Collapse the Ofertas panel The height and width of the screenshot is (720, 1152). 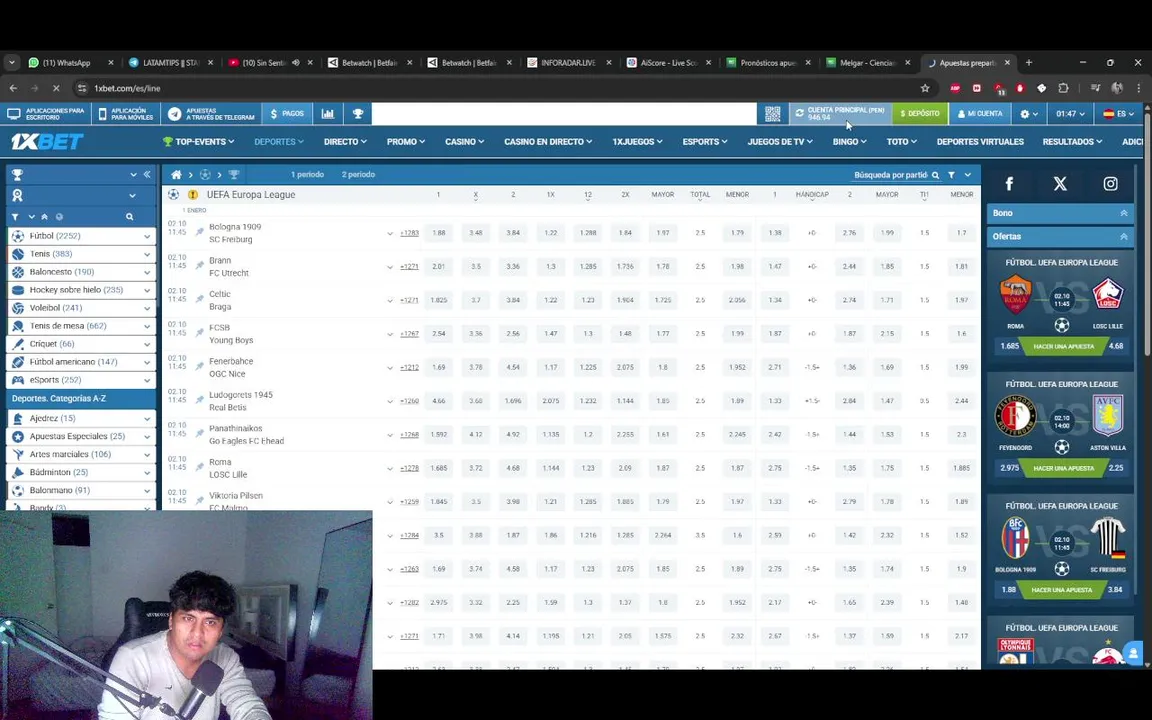click(x=1123, y=237)
